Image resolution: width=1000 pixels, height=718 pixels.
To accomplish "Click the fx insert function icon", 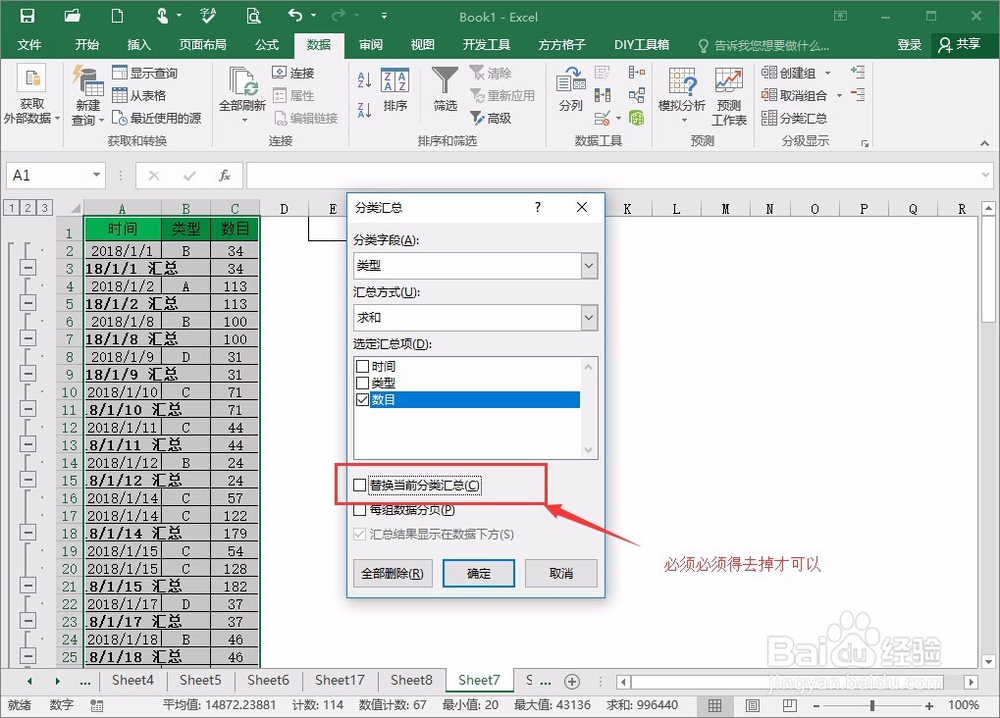I will [224, 175].
